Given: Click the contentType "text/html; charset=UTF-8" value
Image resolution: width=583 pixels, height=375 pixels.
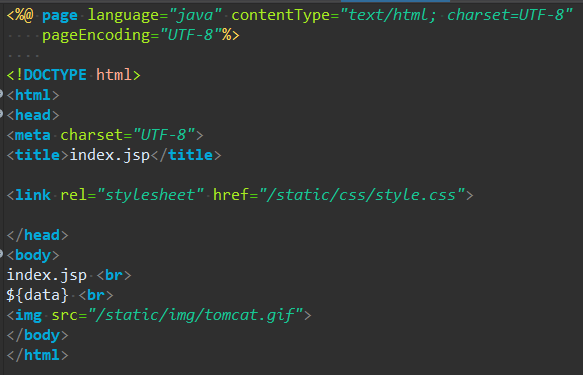Looking at the screenshot, I should pos(456,15).
